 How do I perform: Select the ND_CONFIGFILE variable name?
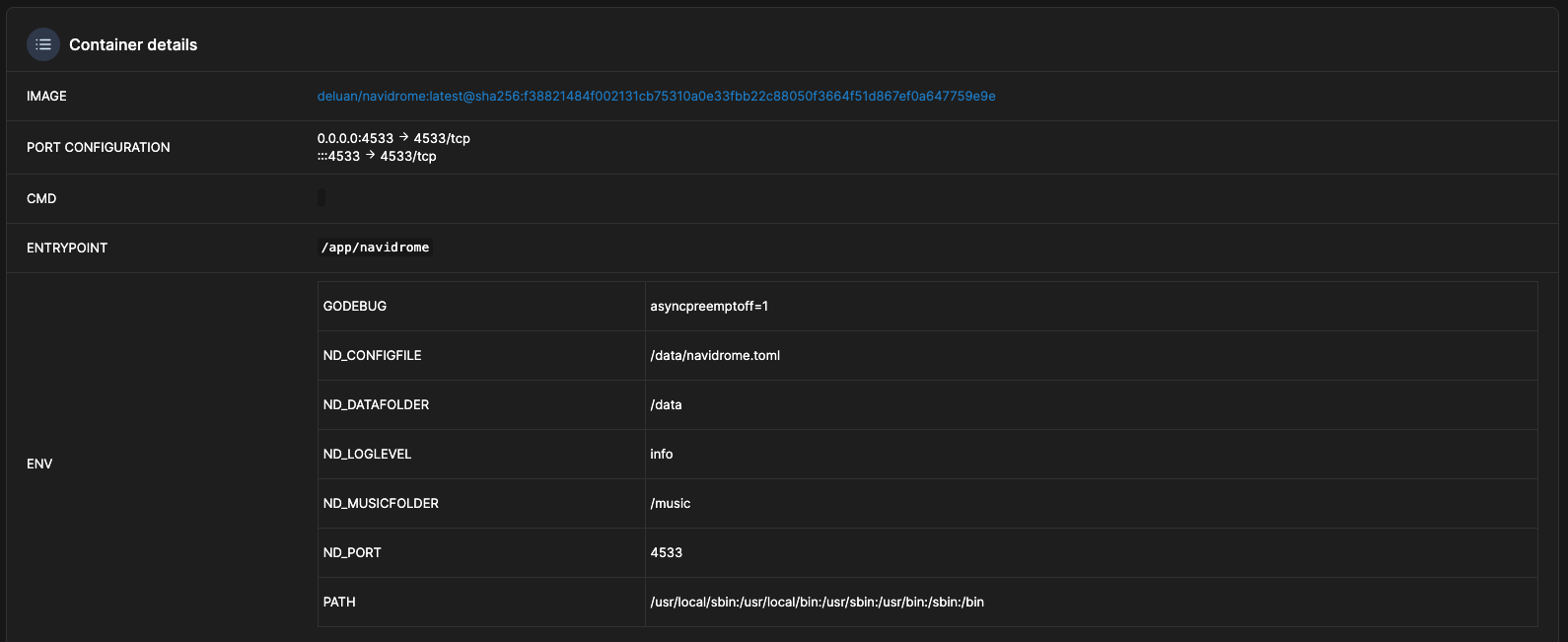[x=372, y=355]
